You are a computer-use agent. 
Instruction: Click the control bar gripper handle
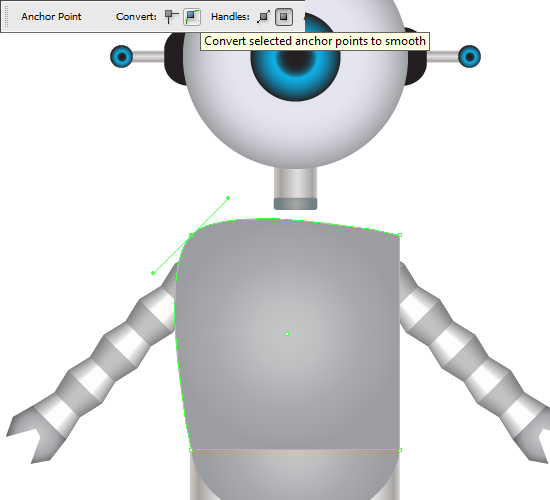6,16
